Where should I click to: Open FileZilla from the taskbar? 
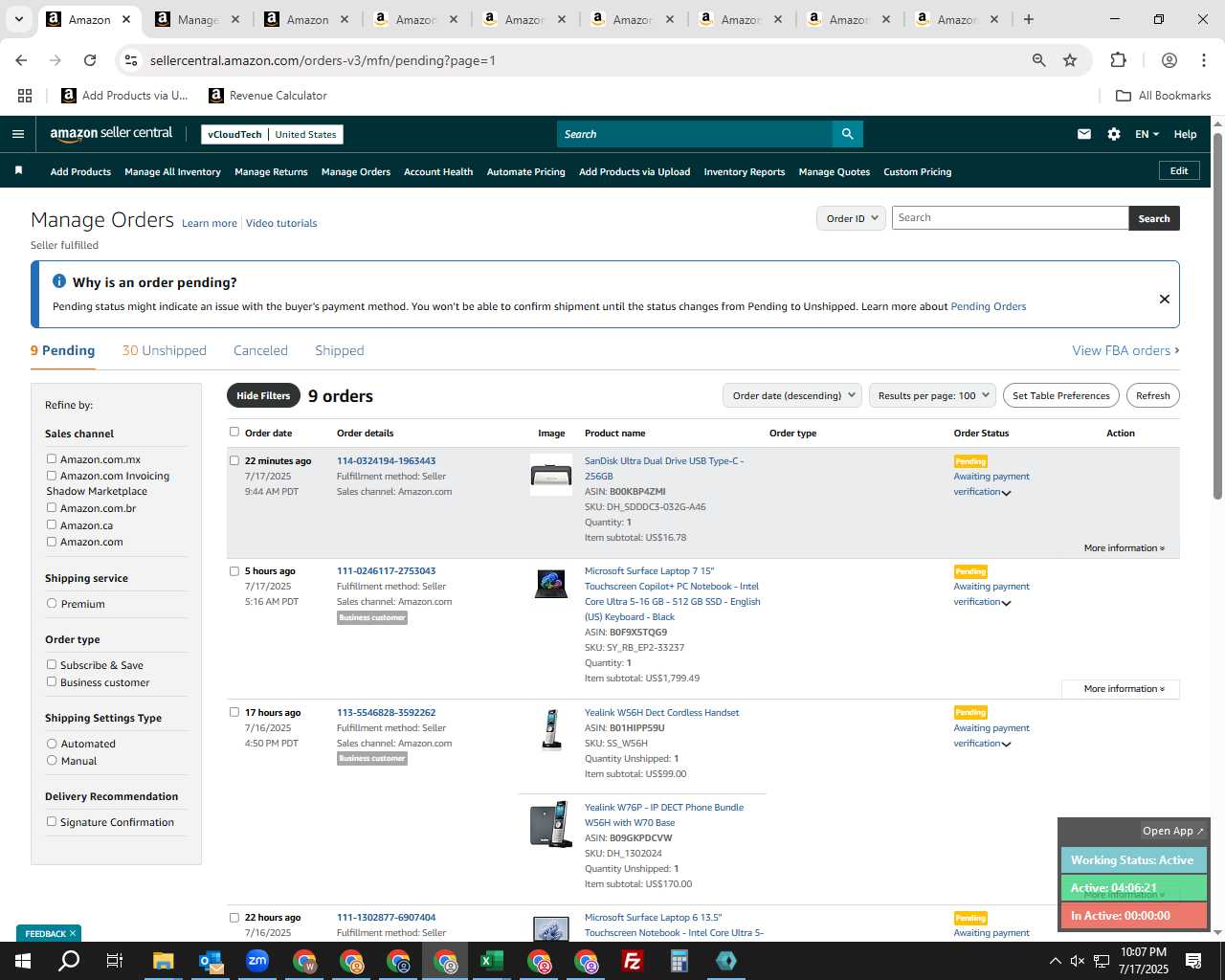pos(633,961)
